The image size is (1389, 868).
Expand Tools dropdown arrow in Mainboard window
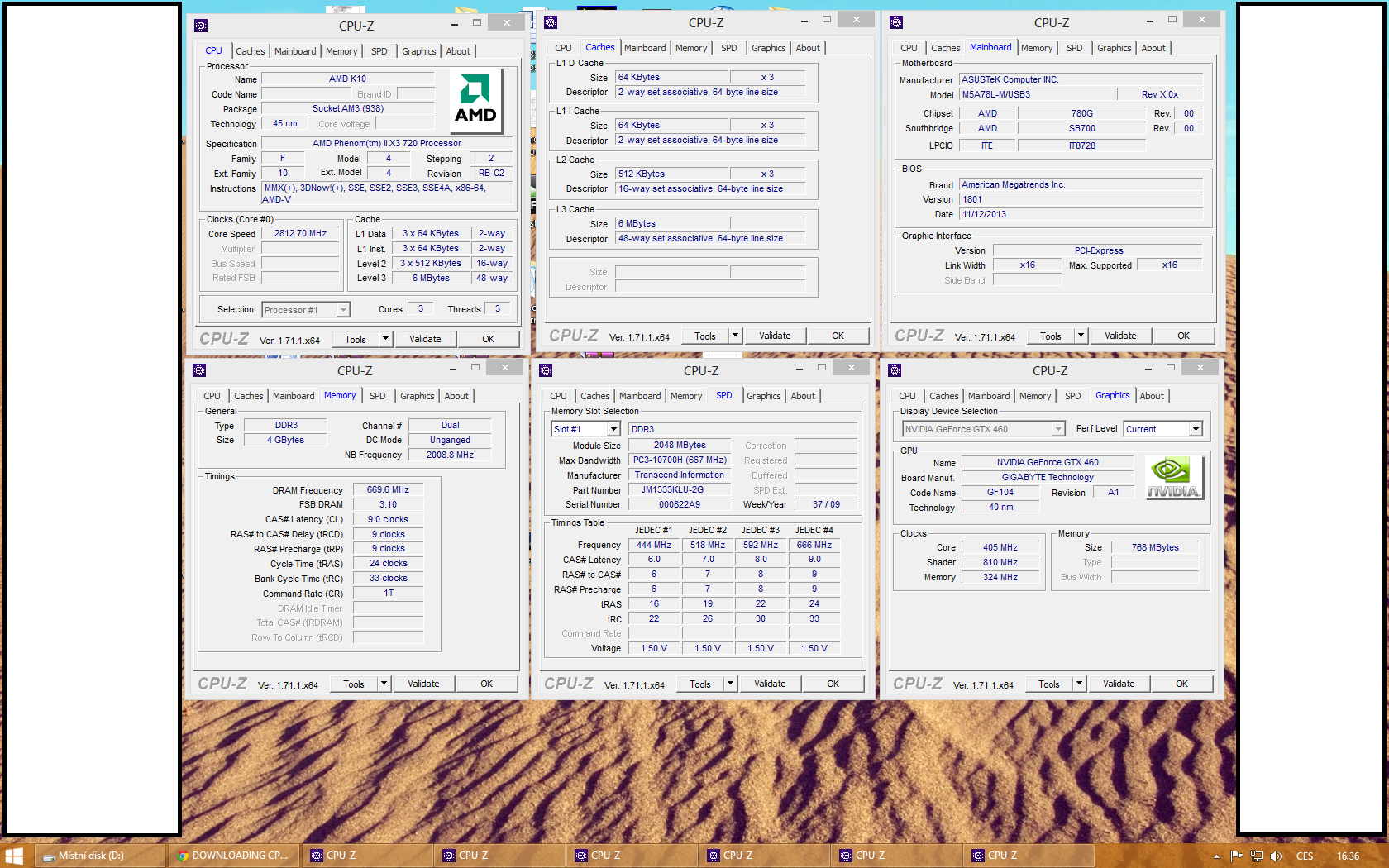tap(1081, 336)
